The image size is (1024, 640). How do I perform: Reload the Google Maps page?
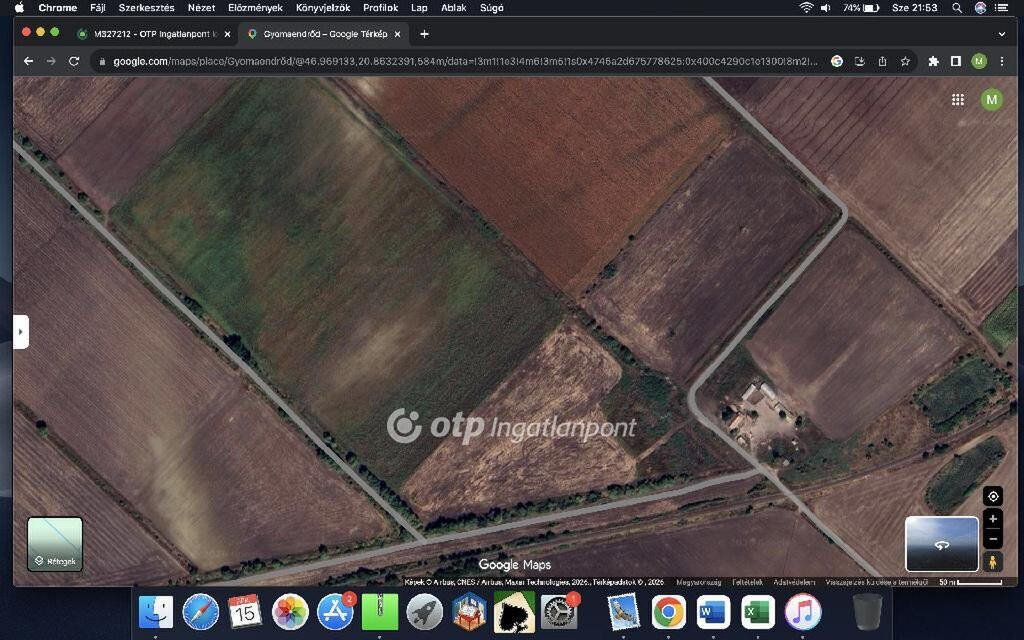pyautogui.click(x=74, y=61)
